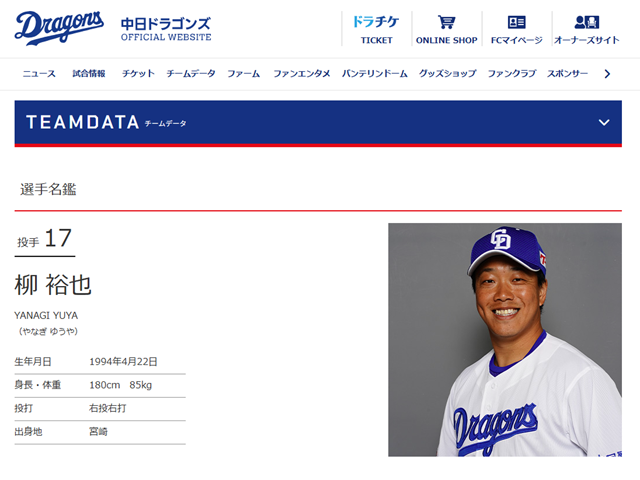Screen dimensions: 640x480
Task: Open the スポンサー menu item
Action: coord(567,73)
